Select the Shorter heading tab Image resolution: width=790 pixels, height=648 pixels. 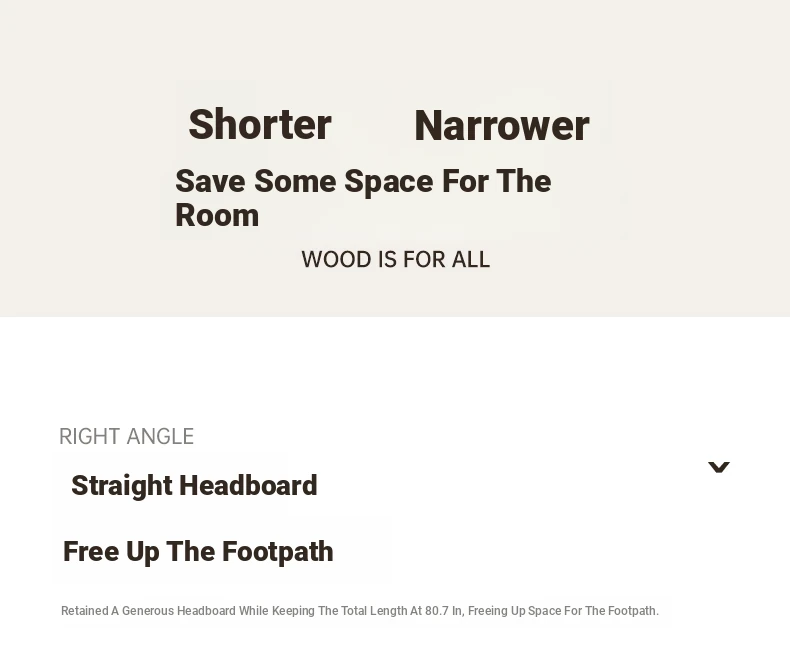[260, 124]
